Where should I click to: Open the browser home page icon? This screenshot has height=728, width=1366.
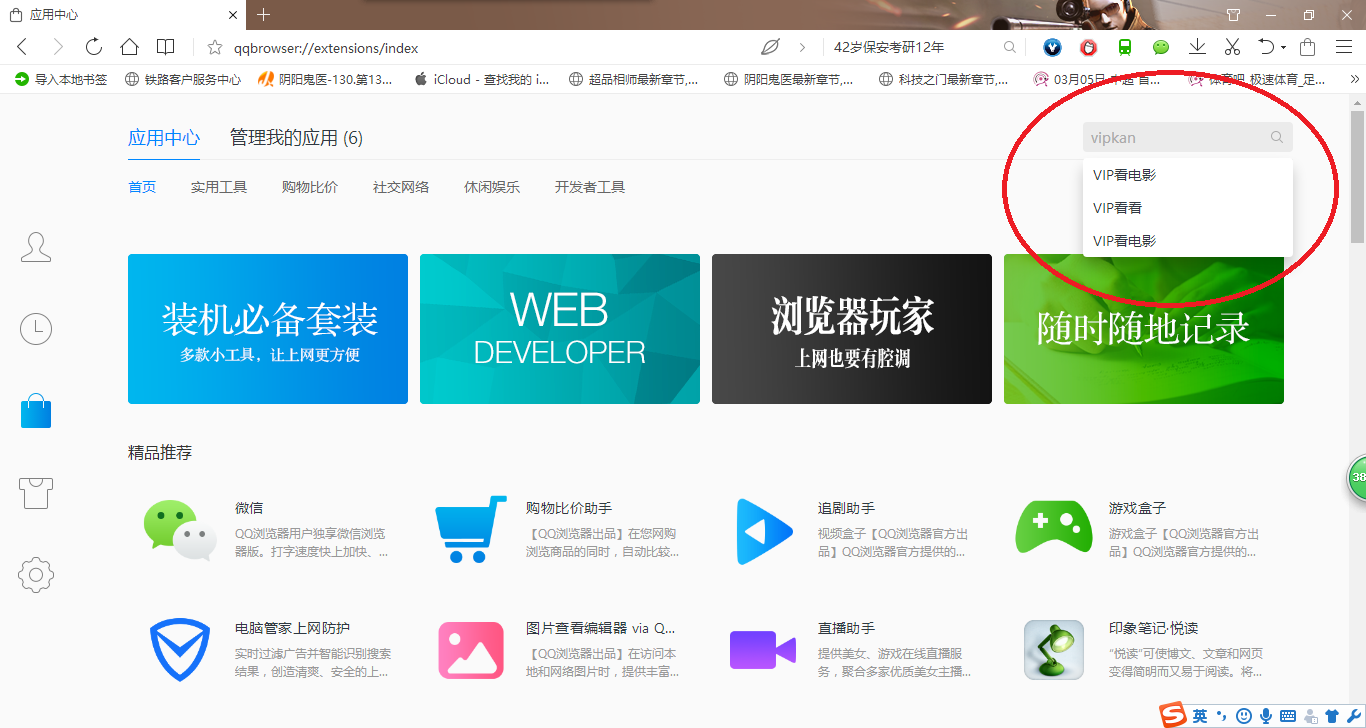click(x=129, y=47)
